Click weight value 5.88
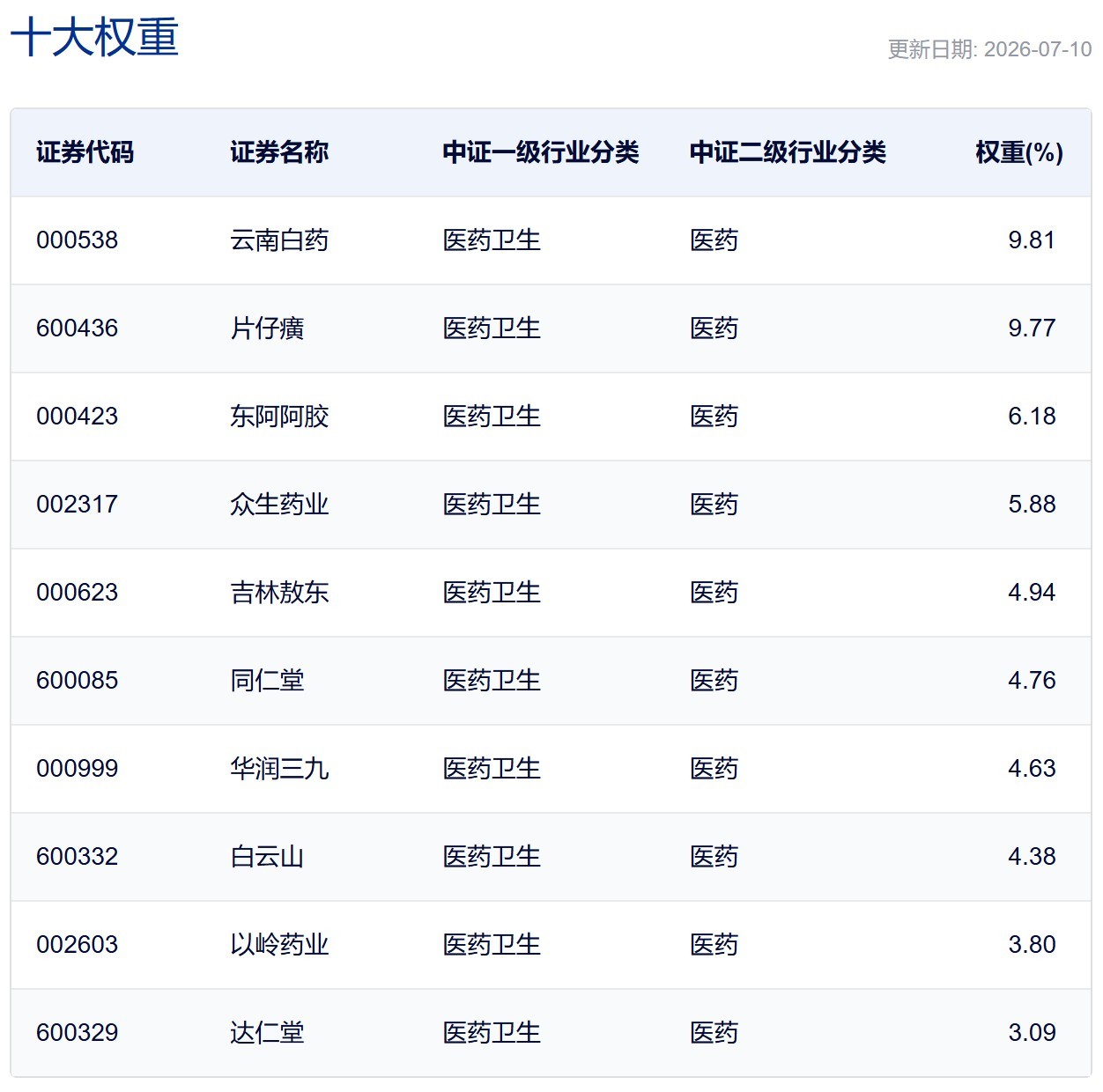Viewport: 1103px width, 1092px height. (x=1032, y=505)
